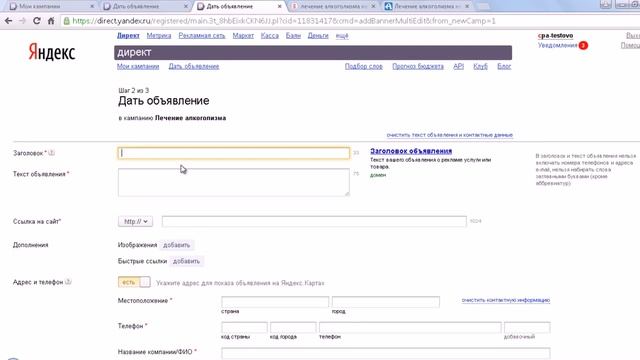
Task: Click the help icon next to Адрес и телефон
Action: (68, 282)
